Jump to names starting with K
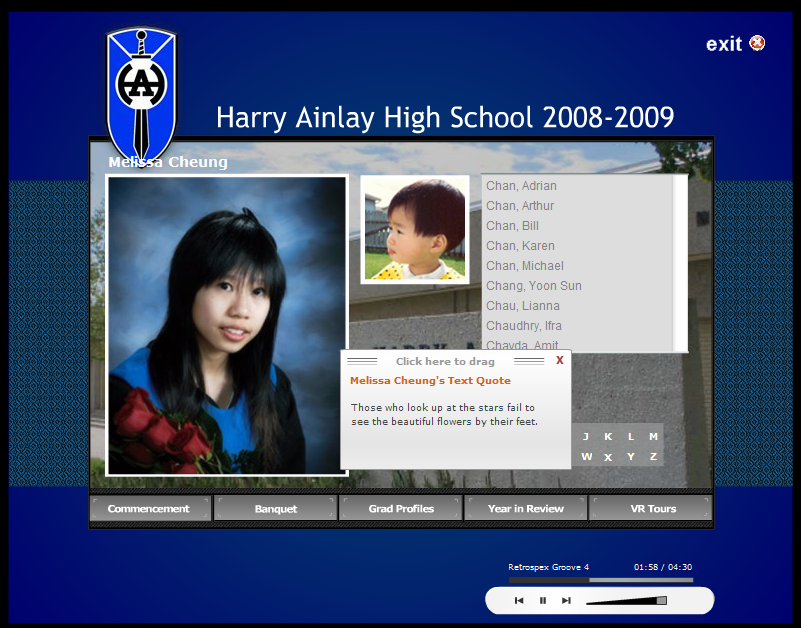 point(608,436)
